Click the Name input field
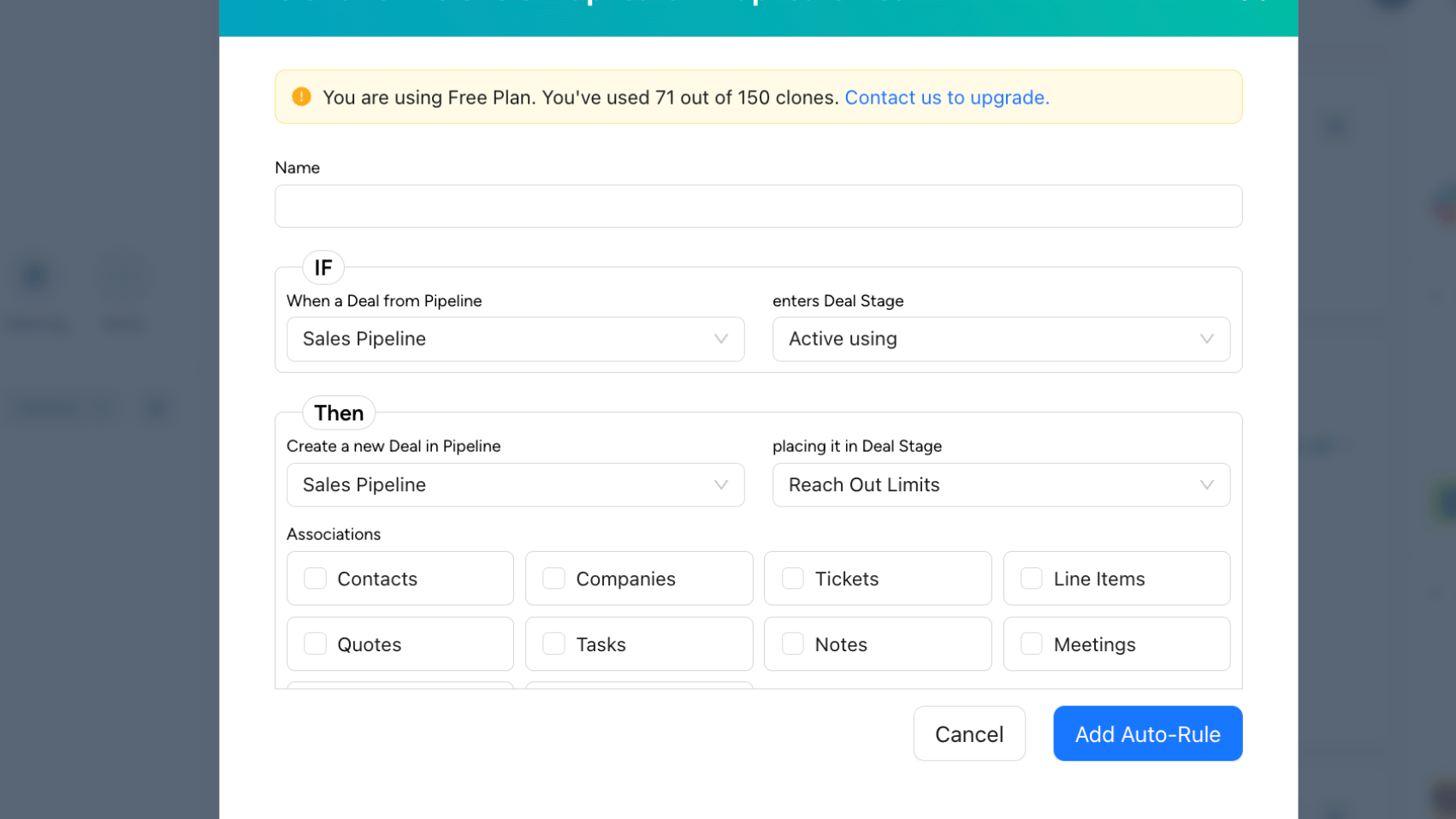This screenshot has width=1456, height=819. 758,205
